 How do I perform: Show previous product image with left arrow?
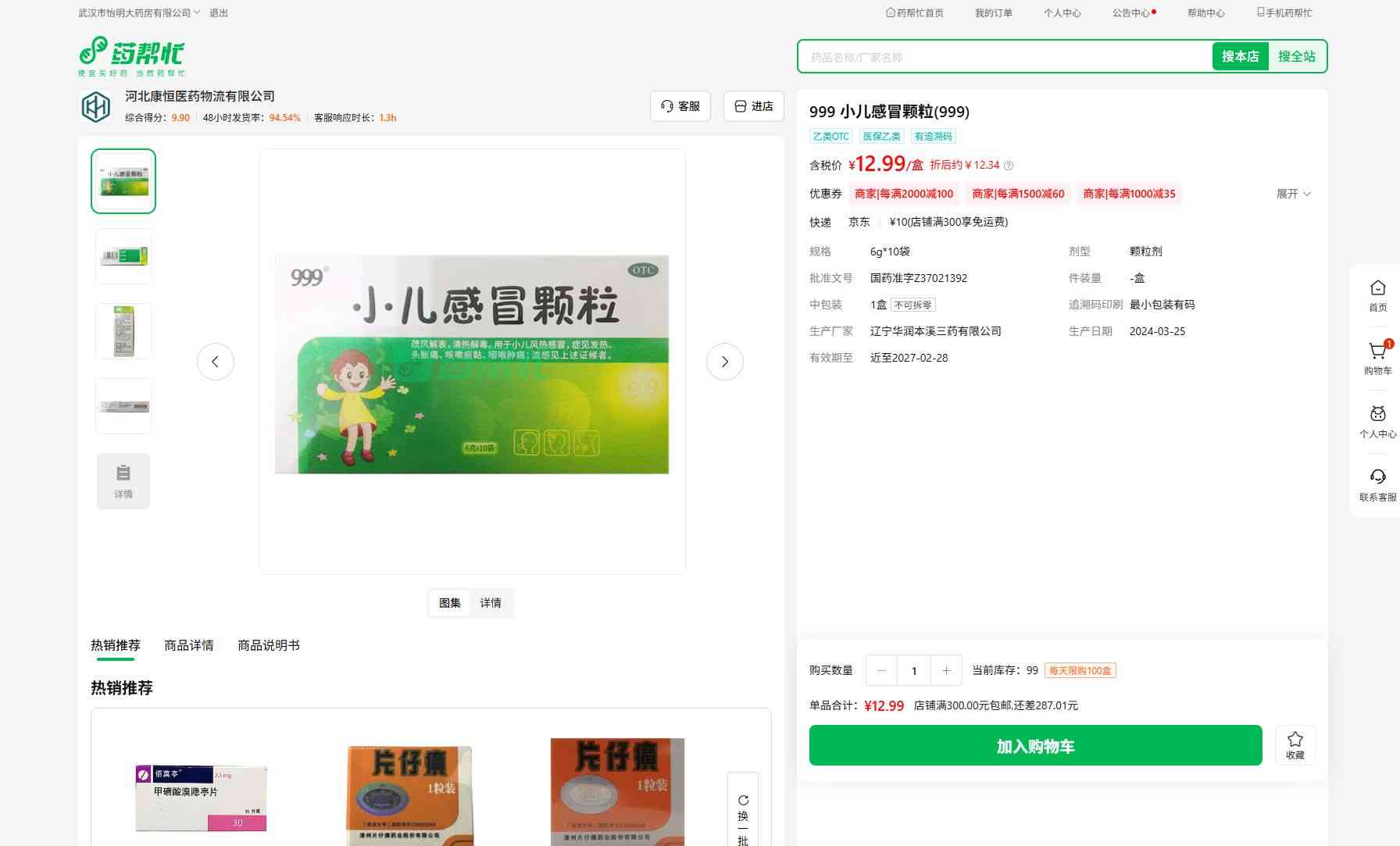[216, 362]
